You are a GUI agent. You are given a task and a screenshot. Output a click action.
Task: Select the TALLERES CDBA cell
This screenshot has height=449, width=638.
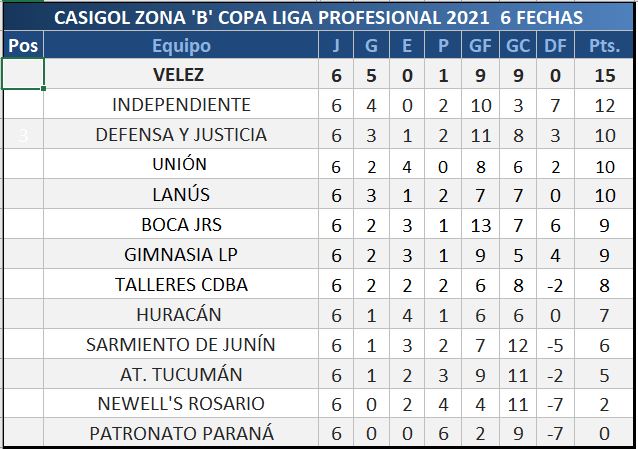click(181, 285)
